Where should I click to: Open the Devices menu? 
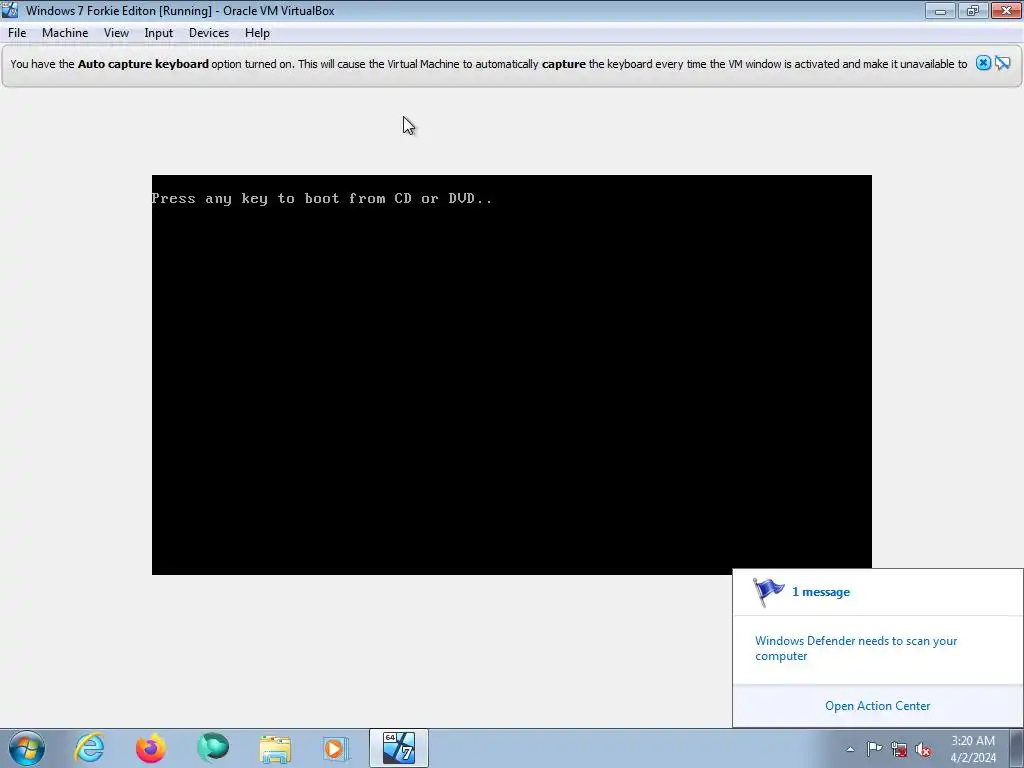tap(209, 33)
